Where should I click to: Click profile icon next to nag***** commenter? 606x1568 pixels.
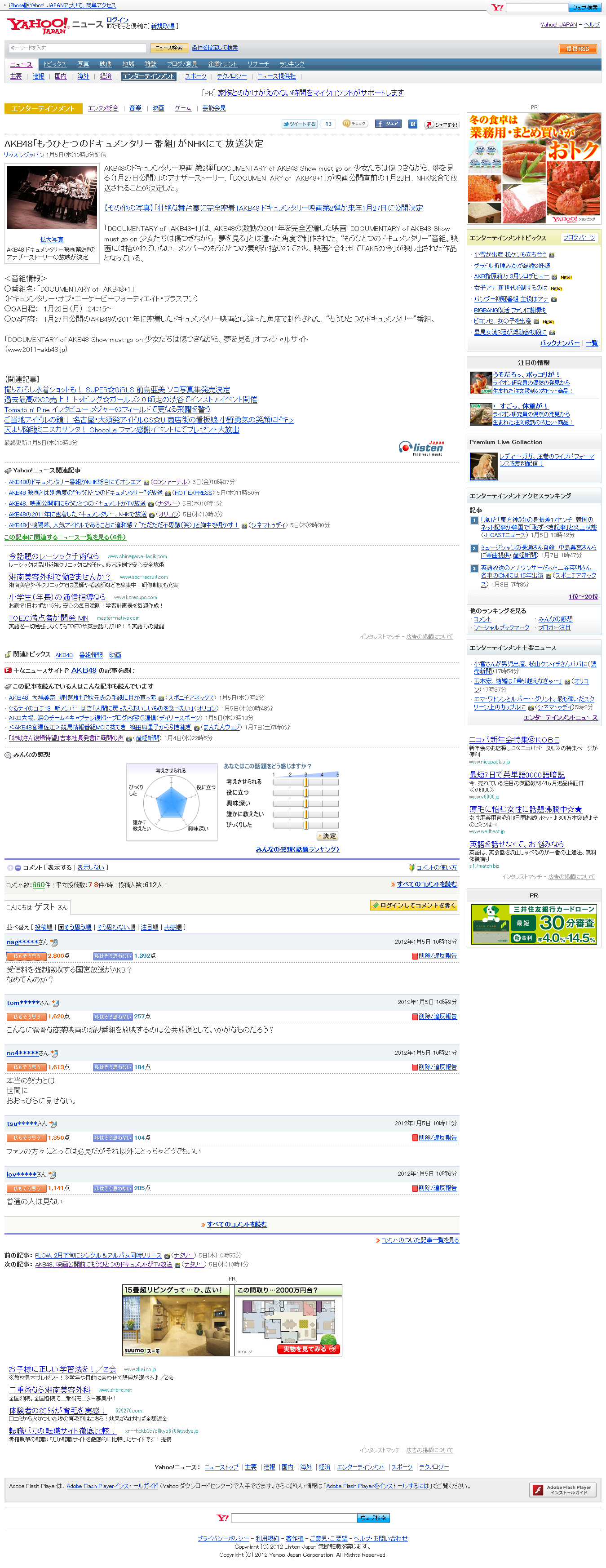click(54, 942)
